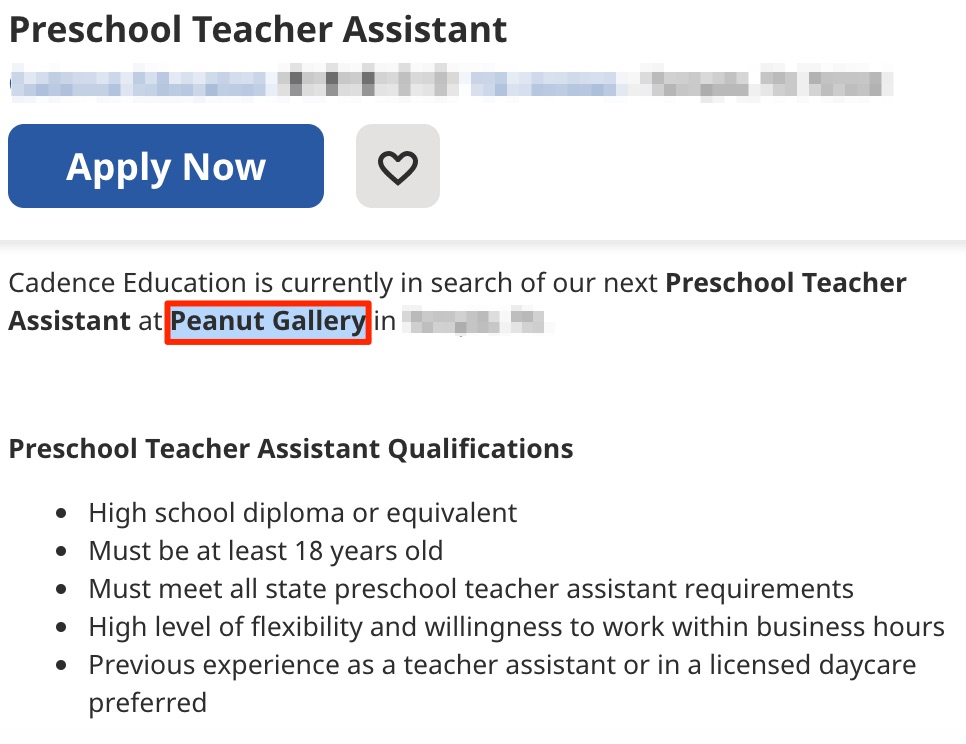This screenshot has width=966, height=744.
Task: Click bold Preschool Teacher text in the paragraph
Action: click(785, 283)
